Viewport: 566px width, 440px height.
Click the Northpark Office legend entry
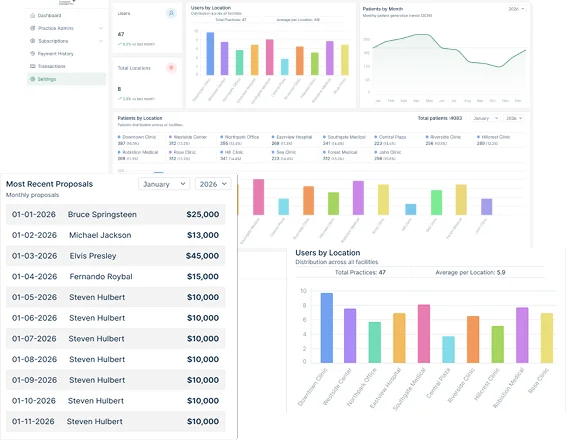240,140
